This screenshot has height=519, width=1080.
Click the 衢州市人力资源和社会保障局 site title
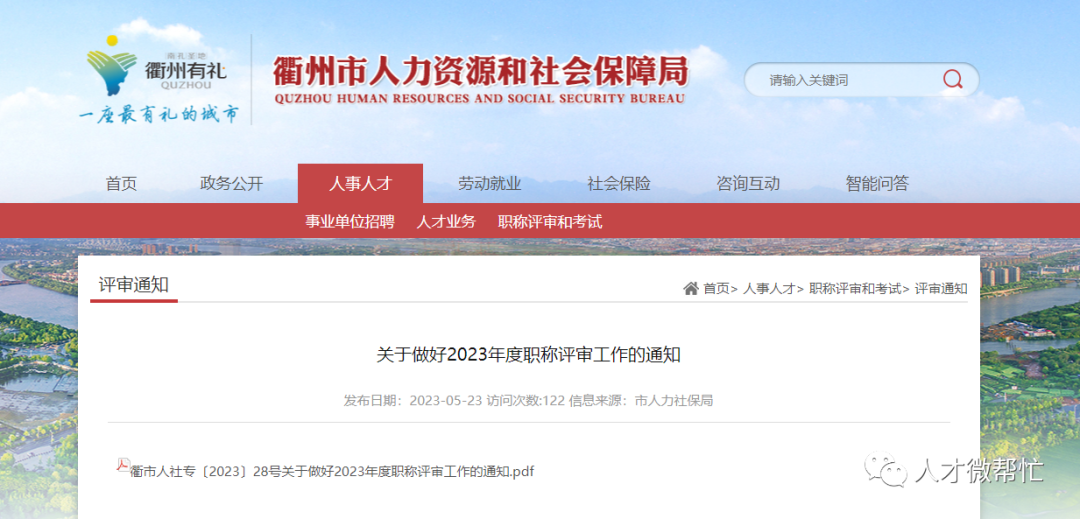pyautogui.click(x=480, y=71)
